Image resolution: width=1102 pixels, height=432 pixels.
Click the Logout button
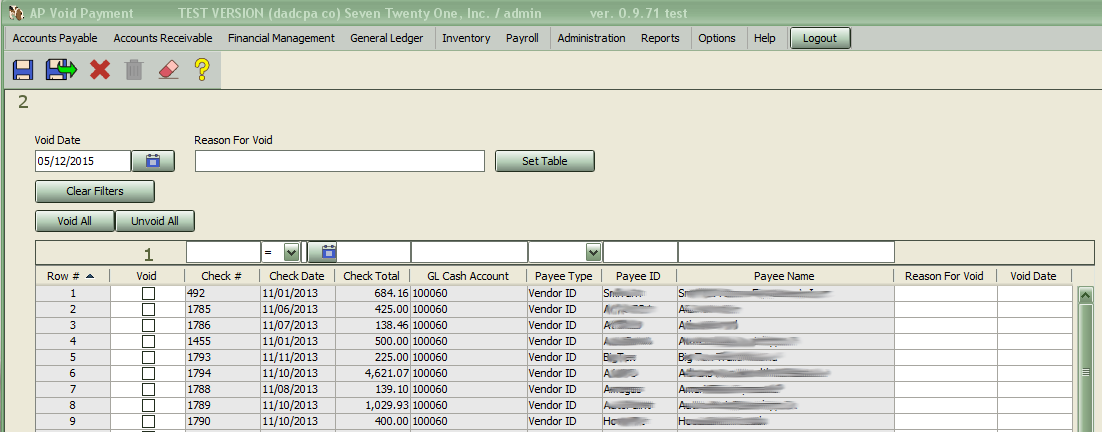(x=820, y=38)
